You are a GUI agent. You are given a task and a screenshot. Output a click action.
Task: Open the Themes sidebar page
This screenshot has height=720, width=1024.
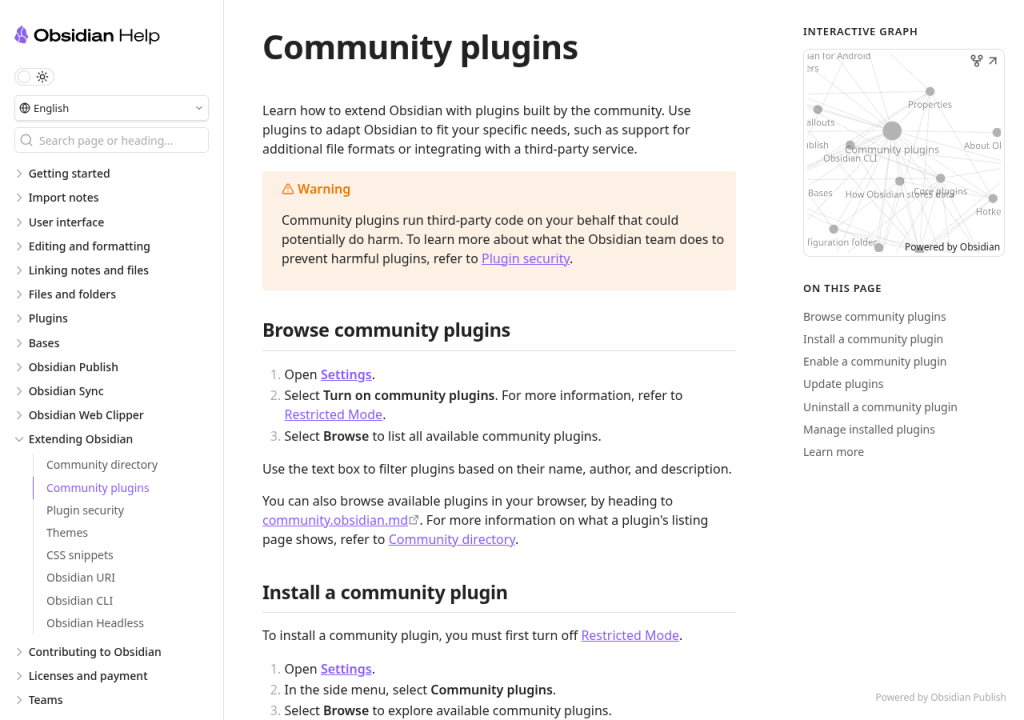pyautogui.click(x=67, y=532)
